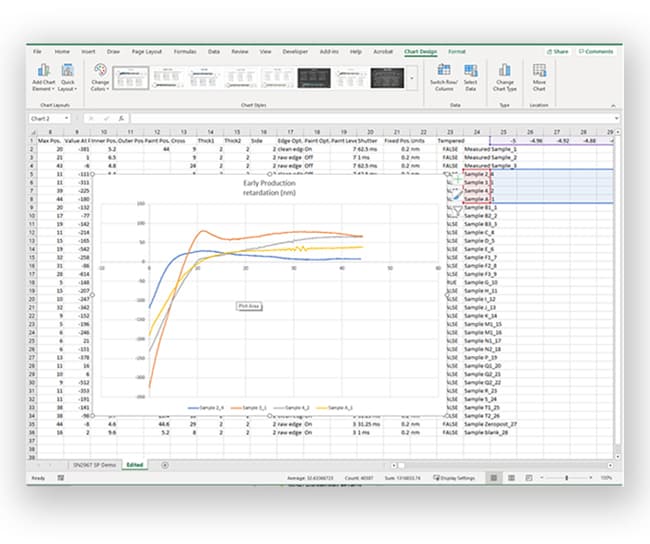Screen dimensions: 650x544
Task: Open the Quick Layout gallery
Action: (67, 78)
